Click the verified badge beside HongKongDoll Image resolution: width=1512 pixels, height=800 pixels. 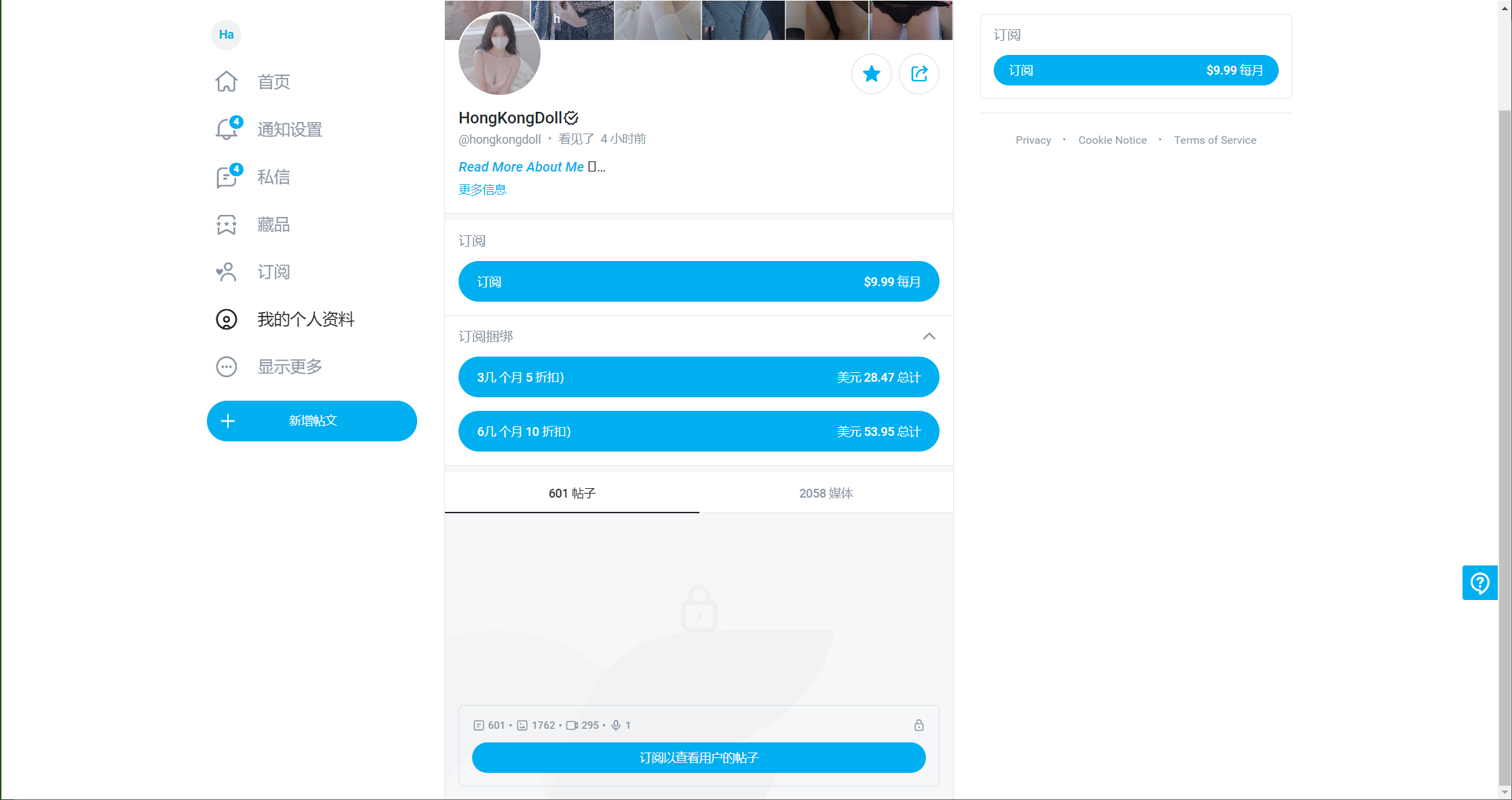coord(572,118)
